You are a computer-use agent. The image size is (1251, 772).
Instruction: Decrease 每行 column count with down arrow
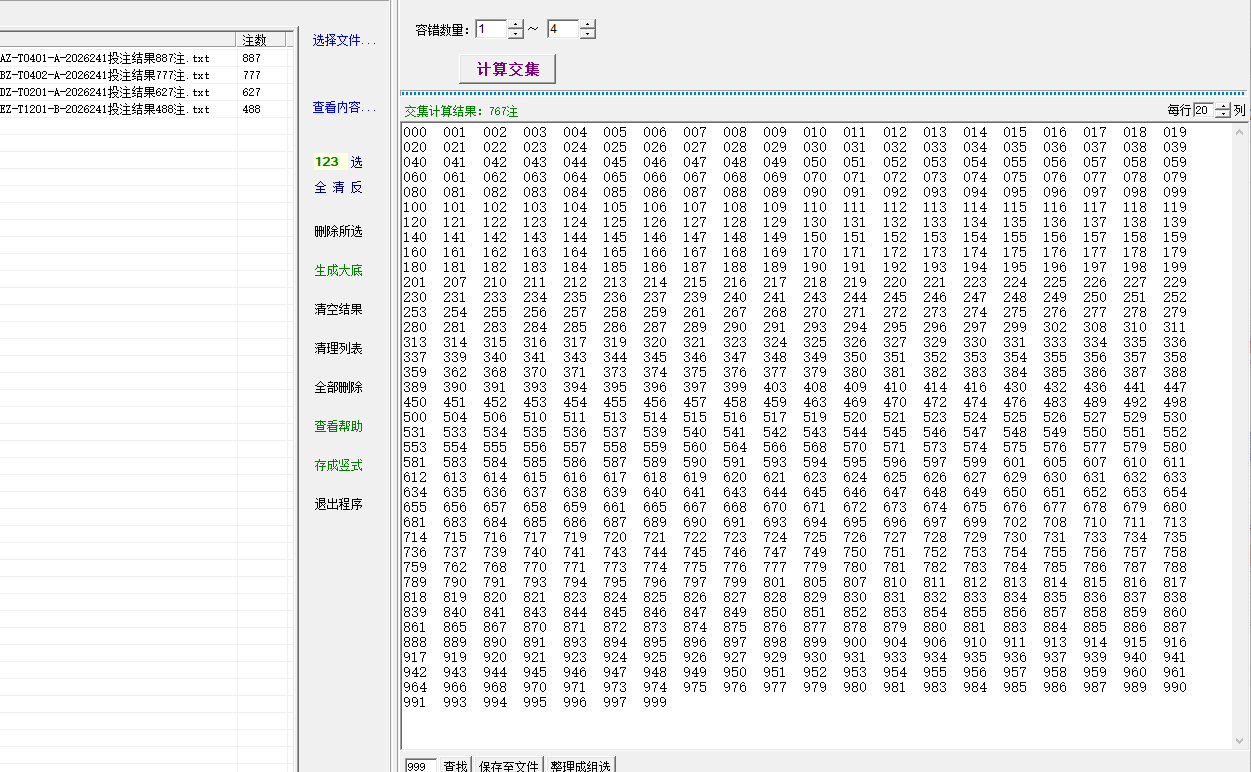(x=1222, y=114)
